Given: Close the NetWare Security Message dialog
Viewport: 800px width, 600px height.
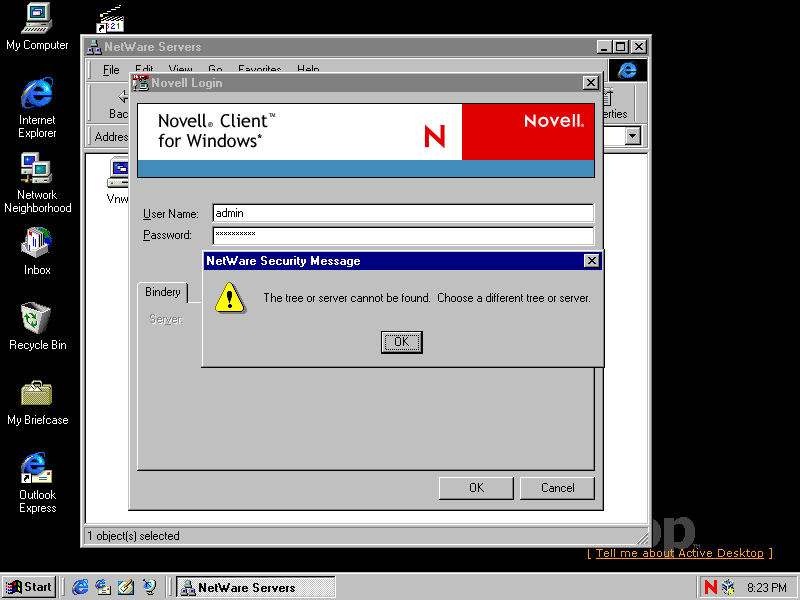Looking at the screenshot, I should point(591,261).
